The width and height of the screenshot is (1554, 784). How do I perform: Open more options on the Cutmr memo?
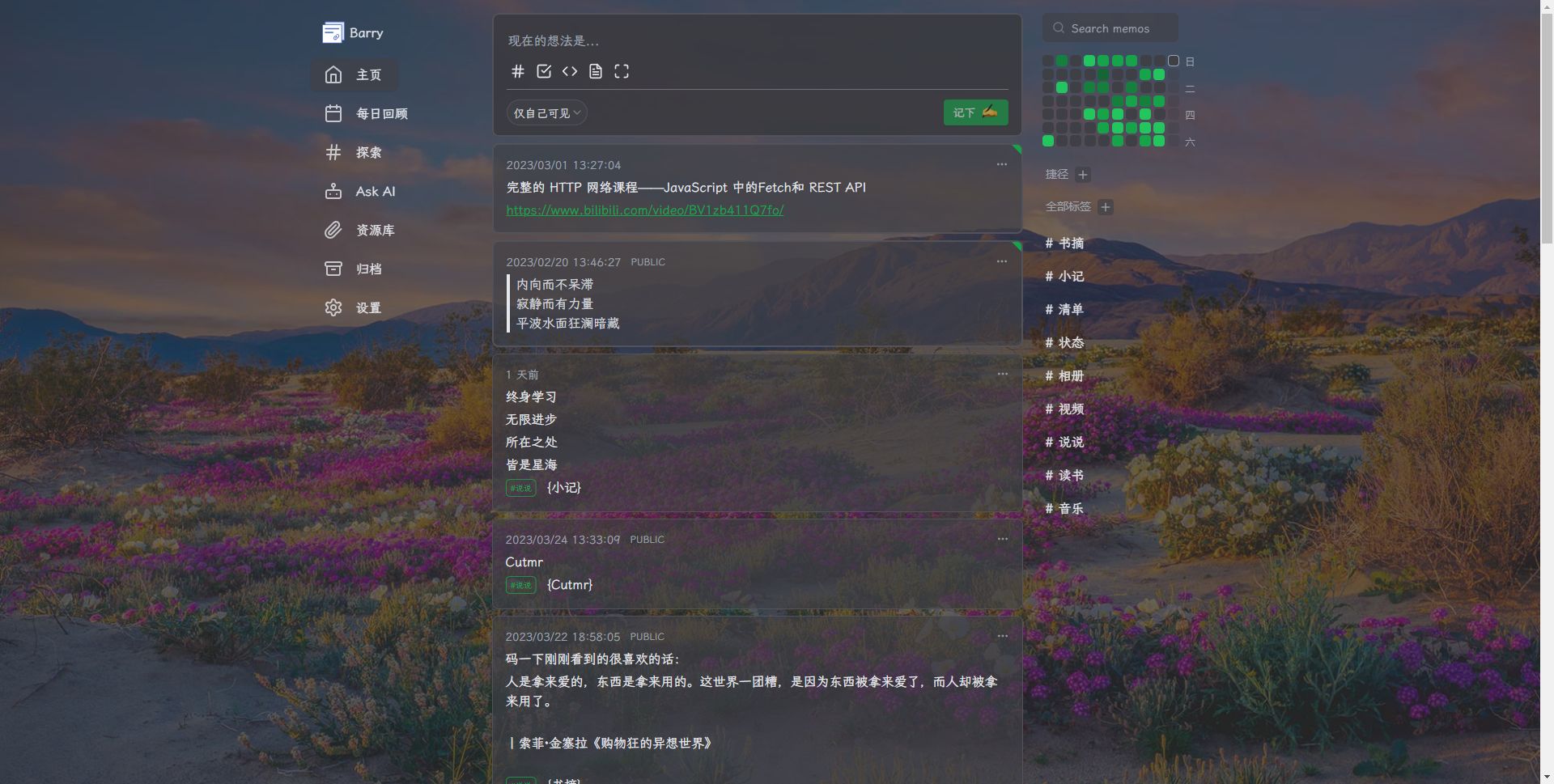tap(1002, 539)
